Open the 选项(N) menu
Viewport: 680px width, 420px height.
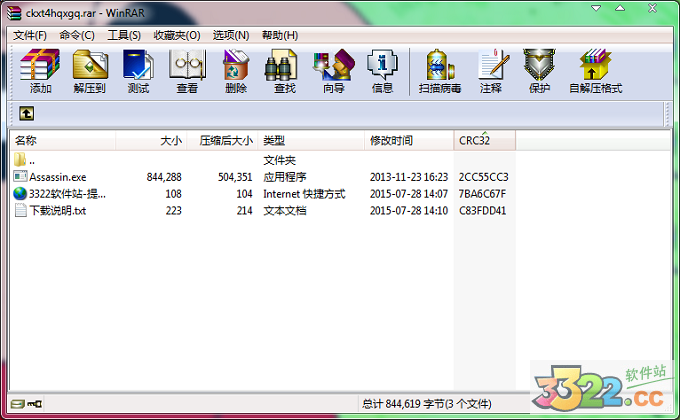pos(231,35)
